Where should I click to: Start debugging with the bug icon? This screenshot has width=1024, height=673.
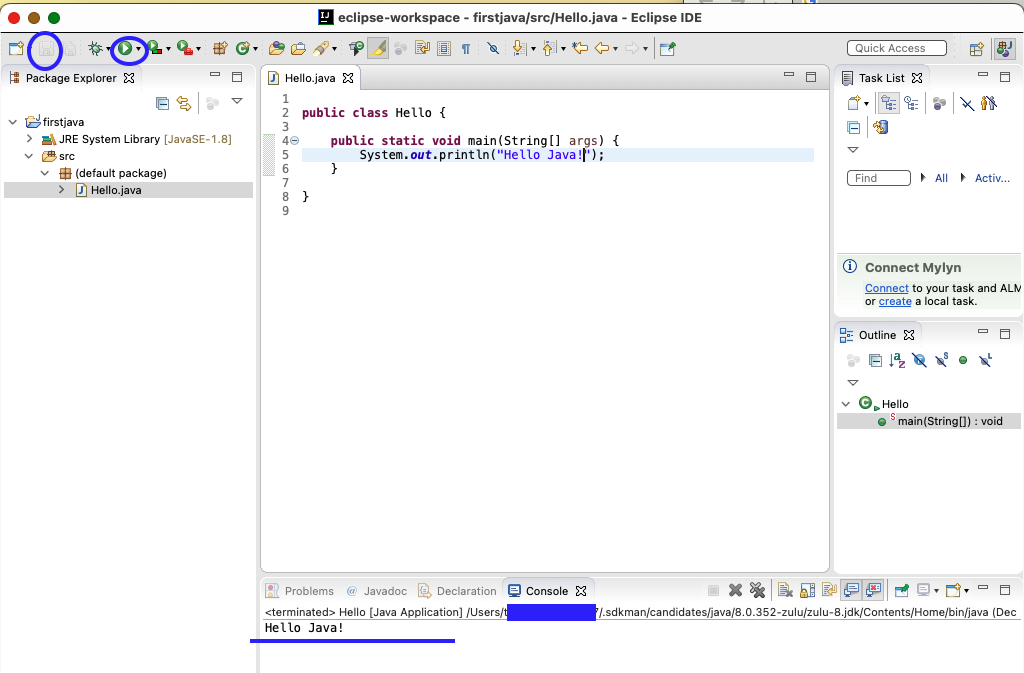pos(95,48)
